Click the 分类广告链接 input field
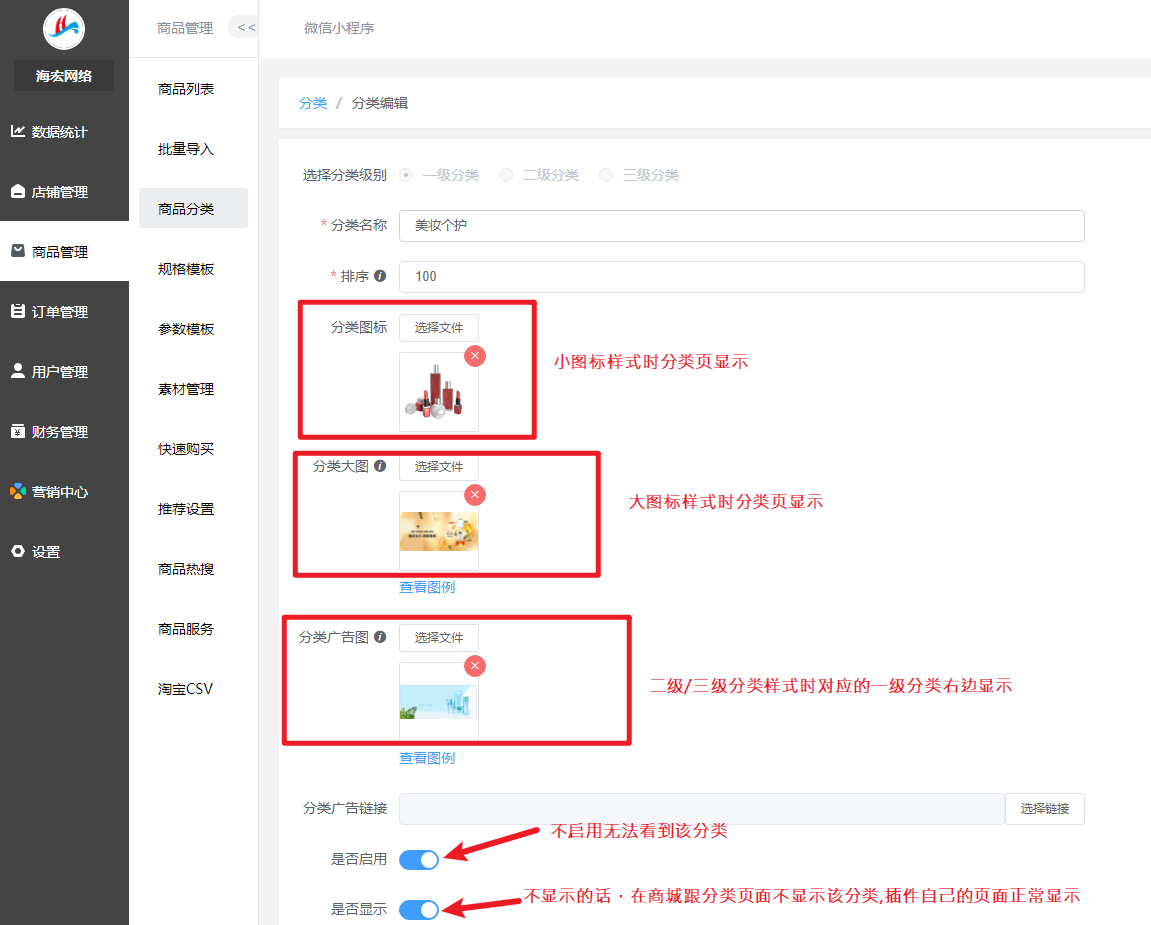 702,808
